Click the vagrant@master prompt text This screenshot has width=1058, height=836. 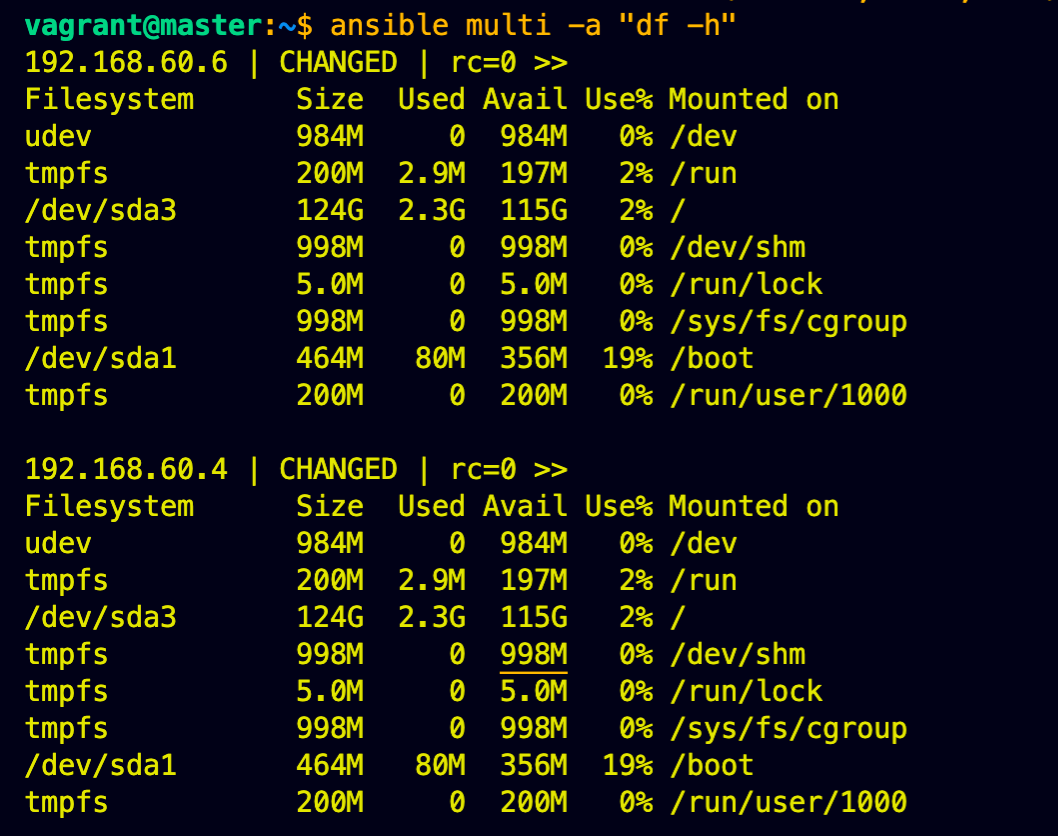pyautogui.click(x=144, y=26)
